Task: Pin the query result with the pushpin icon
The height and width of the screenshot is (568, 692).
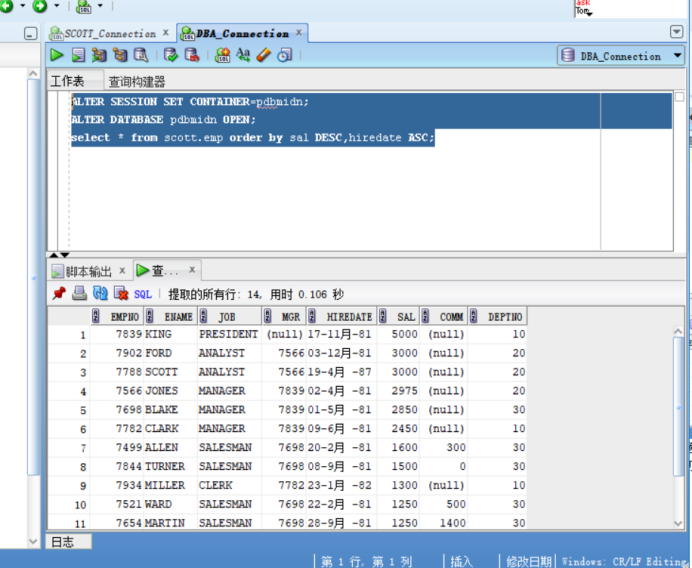Action: pyautogui.click(x=59, y=293)
